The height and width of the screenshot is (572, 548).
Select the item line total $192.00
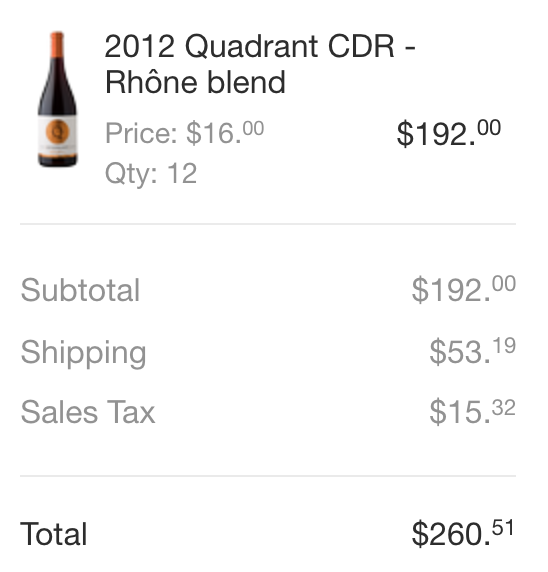(x=449, y=134)
